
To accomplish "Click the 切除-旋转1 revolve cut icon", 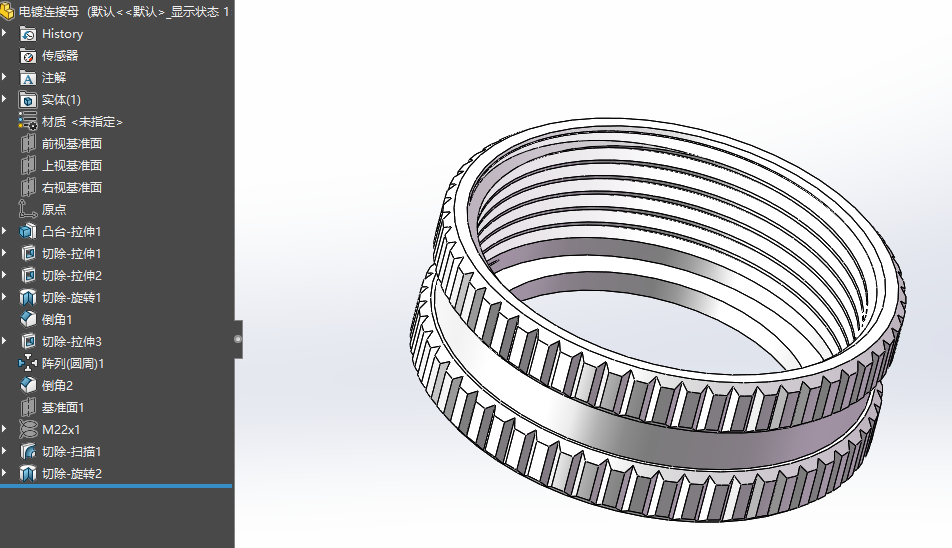I will [28, 297].
